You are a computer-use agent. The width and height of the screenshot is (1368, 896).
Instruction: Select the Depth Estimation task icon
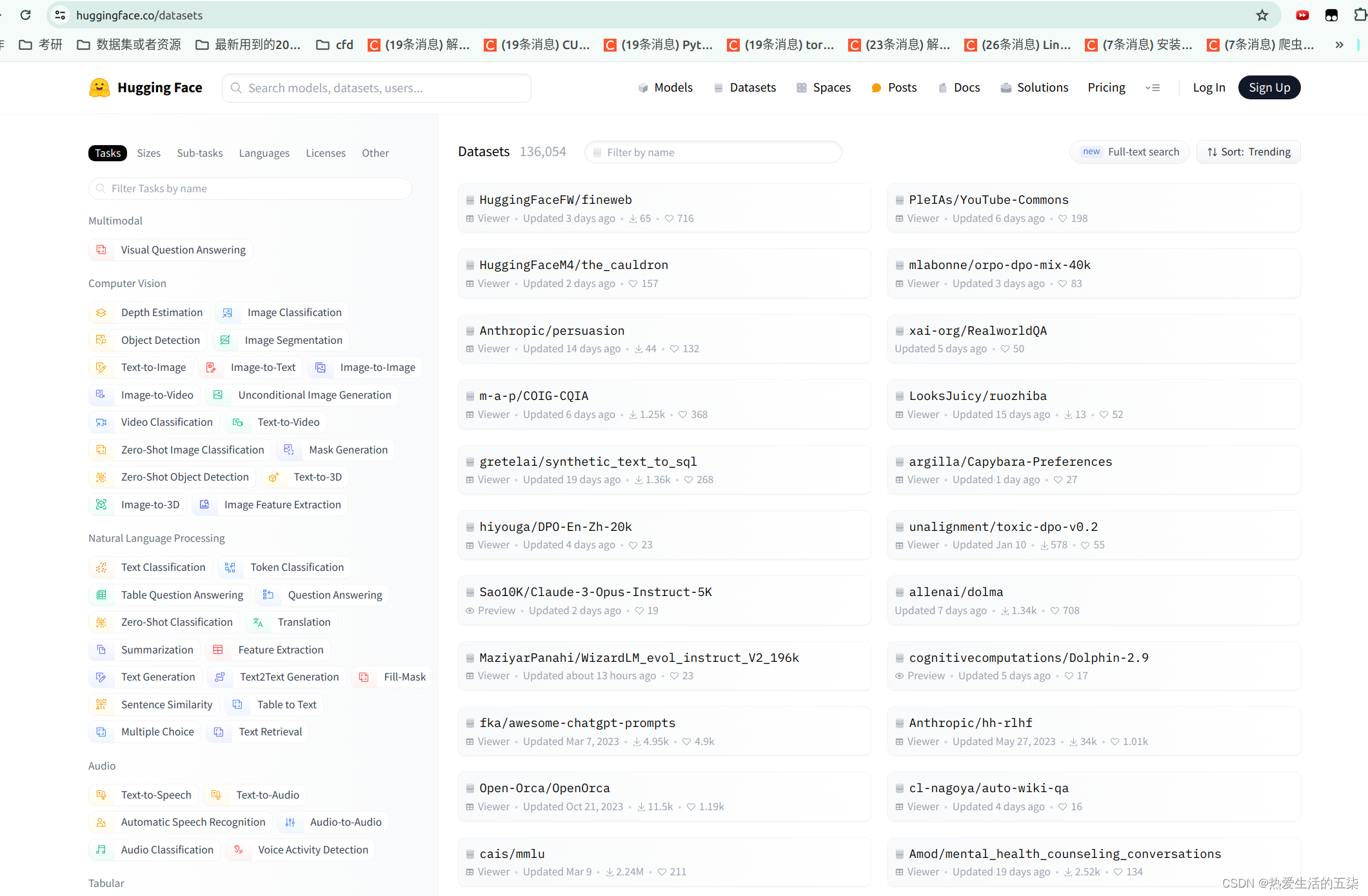[101, 313]
